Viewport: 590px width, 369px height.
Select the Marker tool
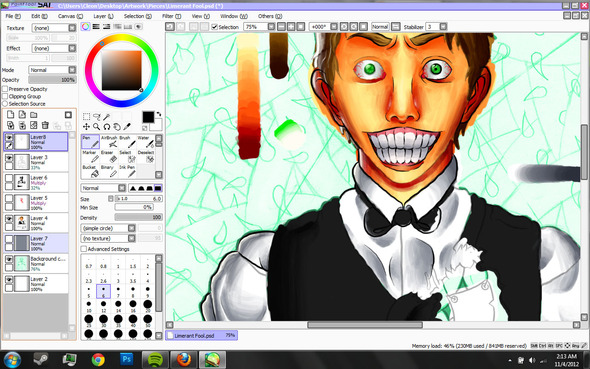(x=90, y=156)
